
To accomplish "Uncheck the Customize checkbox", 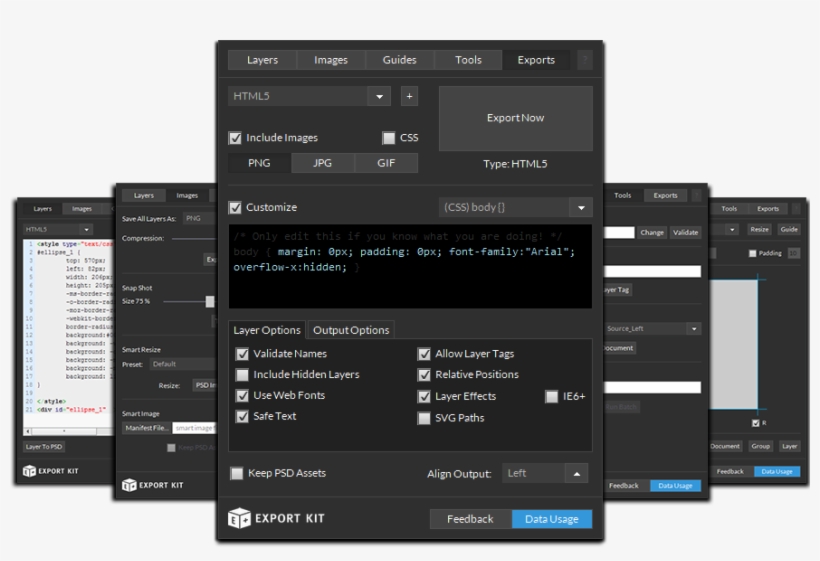I will click(x=235, y=207).
